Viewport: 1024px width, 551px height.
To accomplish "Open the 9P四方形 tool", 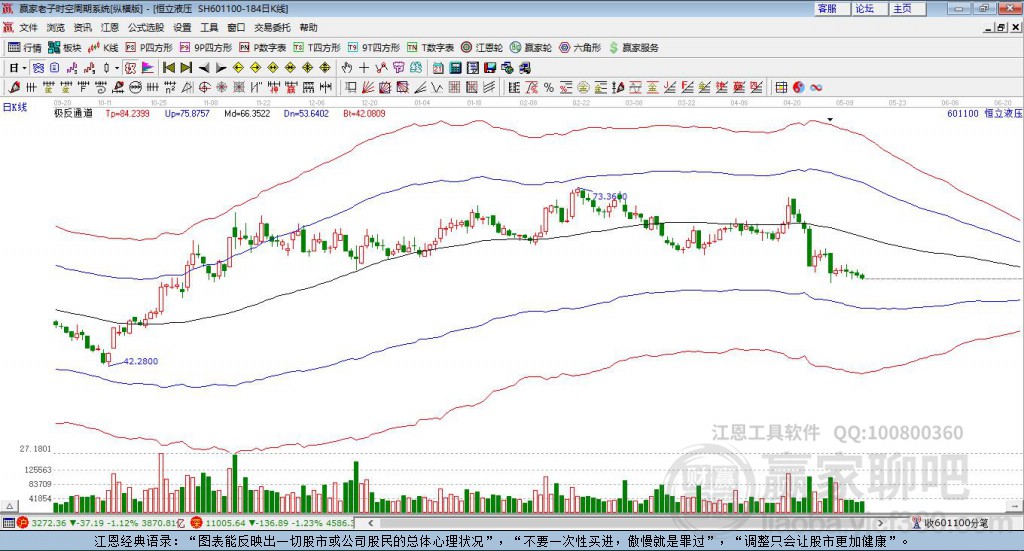I will tap(206, 48).
